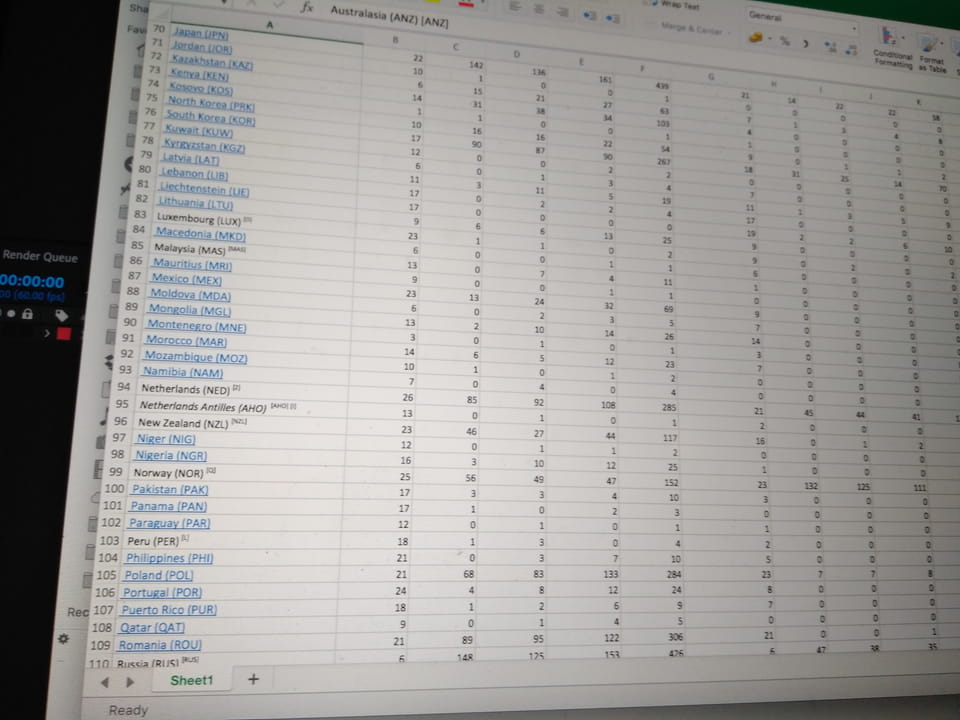Open the Japan (JPN) link
Viewport: 960px width, 720px height.
click(201, 34)
